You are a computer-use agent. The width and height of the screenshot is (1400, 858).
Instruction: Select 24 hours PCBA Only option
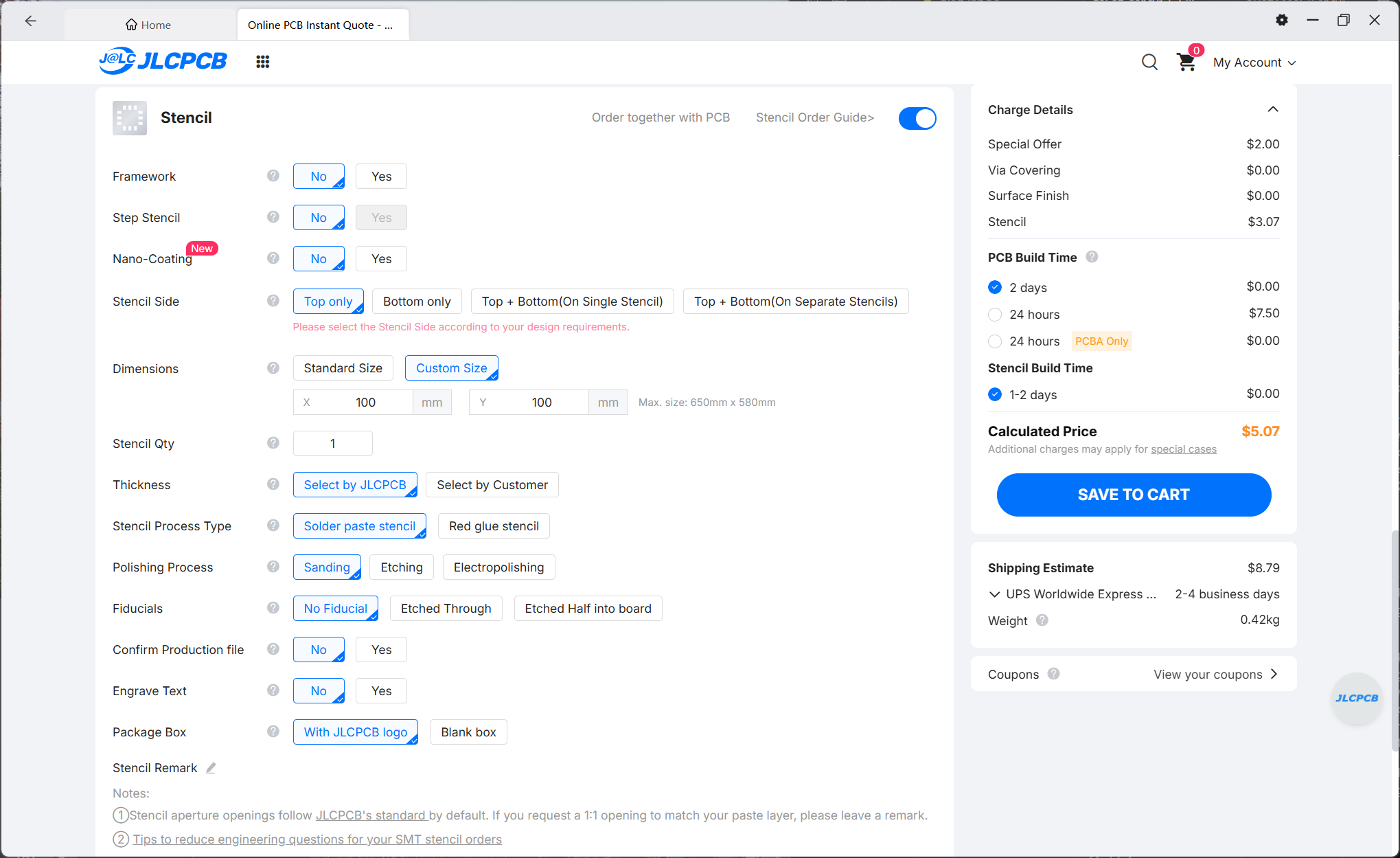995,341
